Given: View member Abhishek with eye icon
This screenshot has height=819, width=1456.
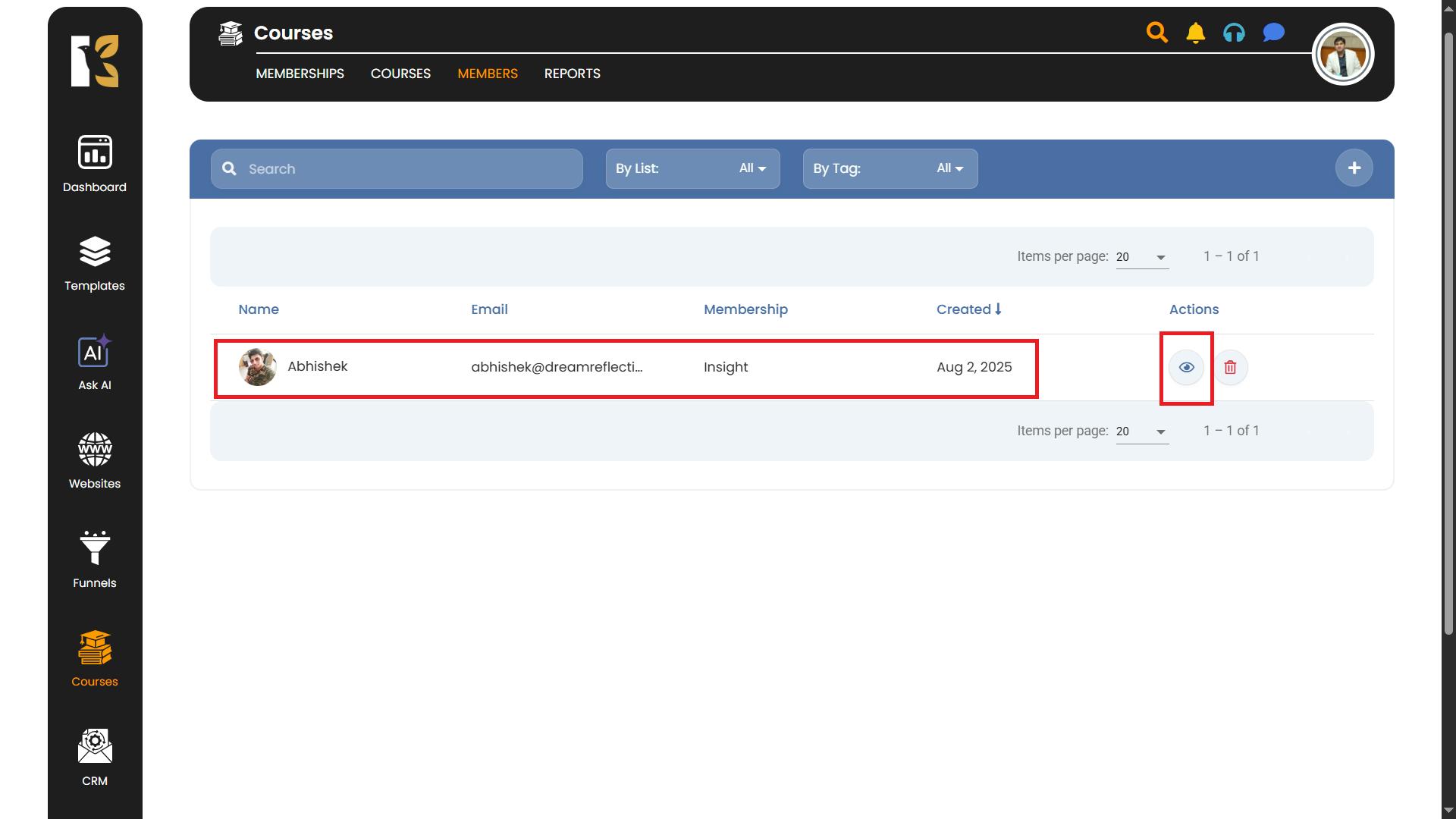Looking at the screenshot, I should (x=1186, y=368).
